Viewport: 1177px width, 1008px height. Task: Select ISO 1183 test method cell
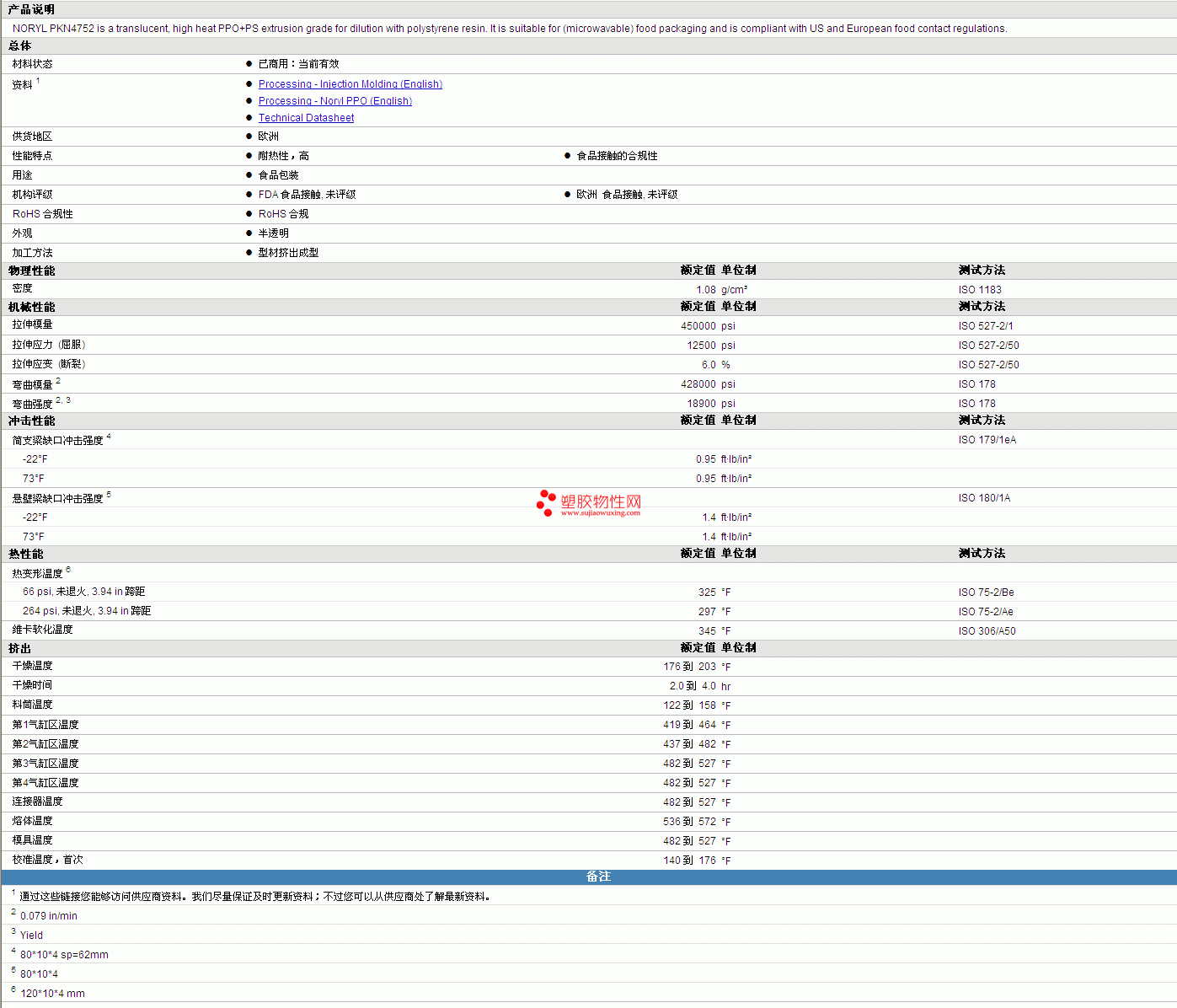pyautogui.click(x=980, y=290)
